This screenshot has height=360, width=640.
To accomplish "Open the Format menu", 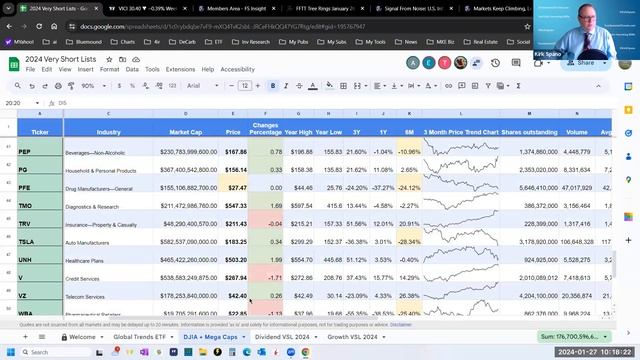I will (x=109, y=69).
